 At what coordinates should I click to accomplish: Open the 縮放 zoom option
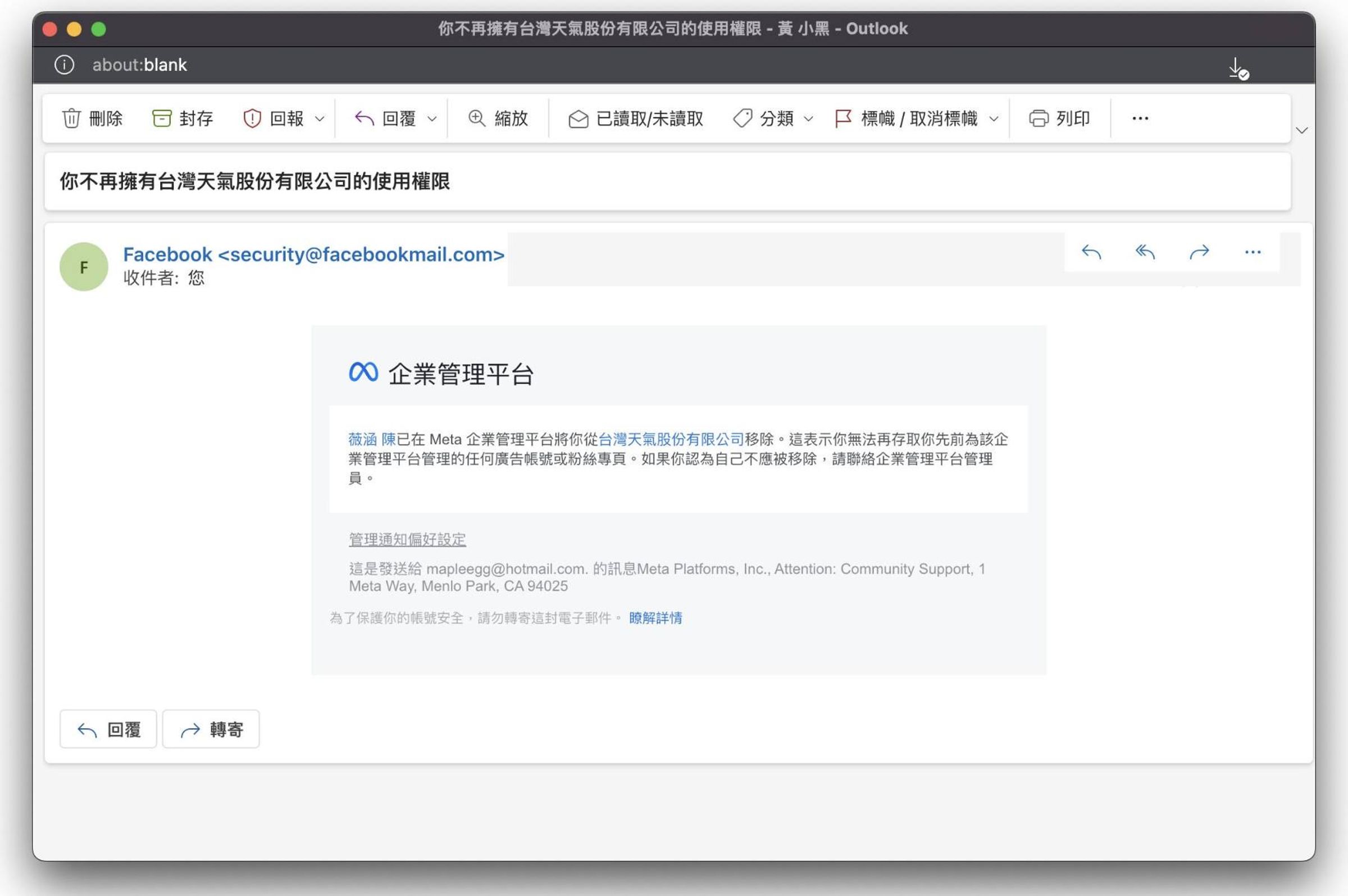(498, 119)
